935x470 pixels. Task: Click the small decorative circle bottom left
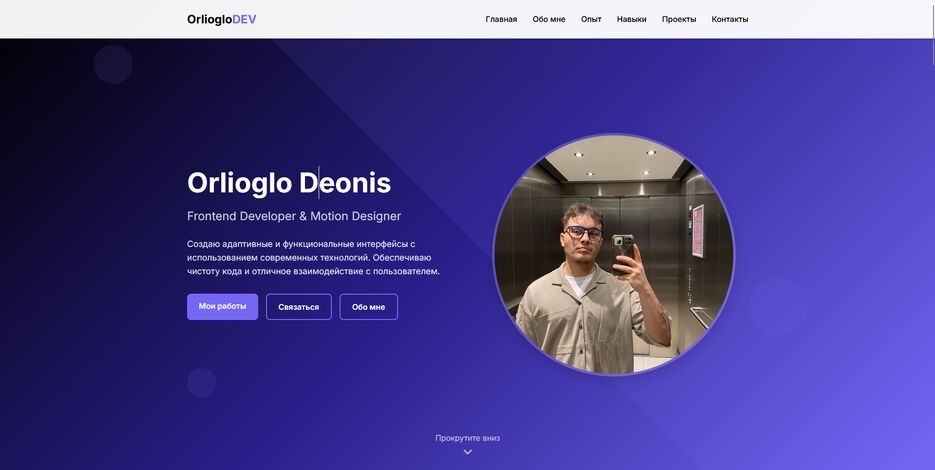point(202,382)
